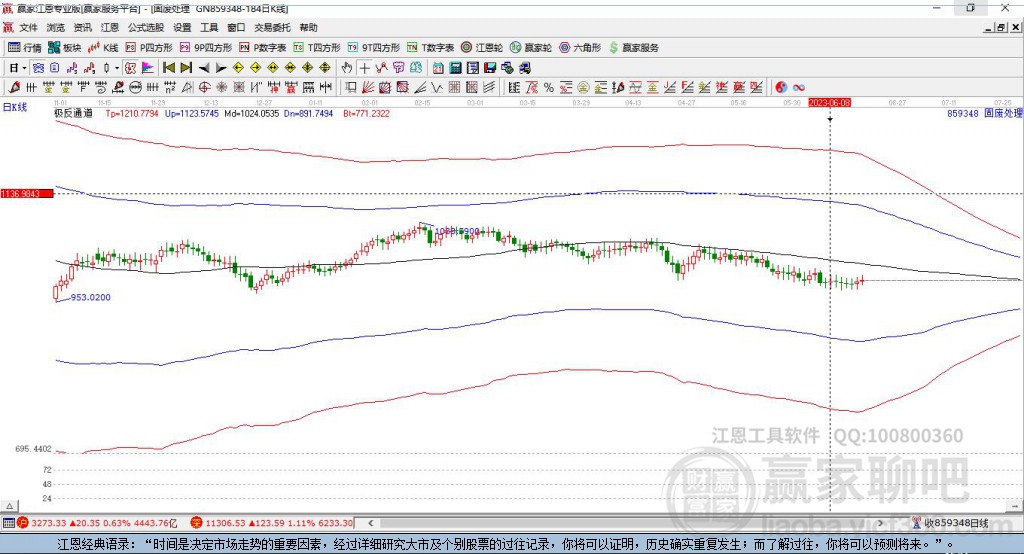Open the calculator icon
Image resolution: width=1024 pixels, height=554 pixels.
(x=456, y=68)
